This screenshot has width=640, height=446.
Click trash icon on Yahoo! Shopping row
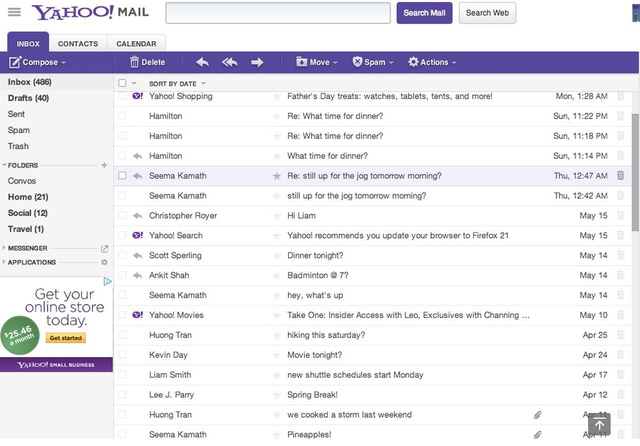tap(620, 96)
